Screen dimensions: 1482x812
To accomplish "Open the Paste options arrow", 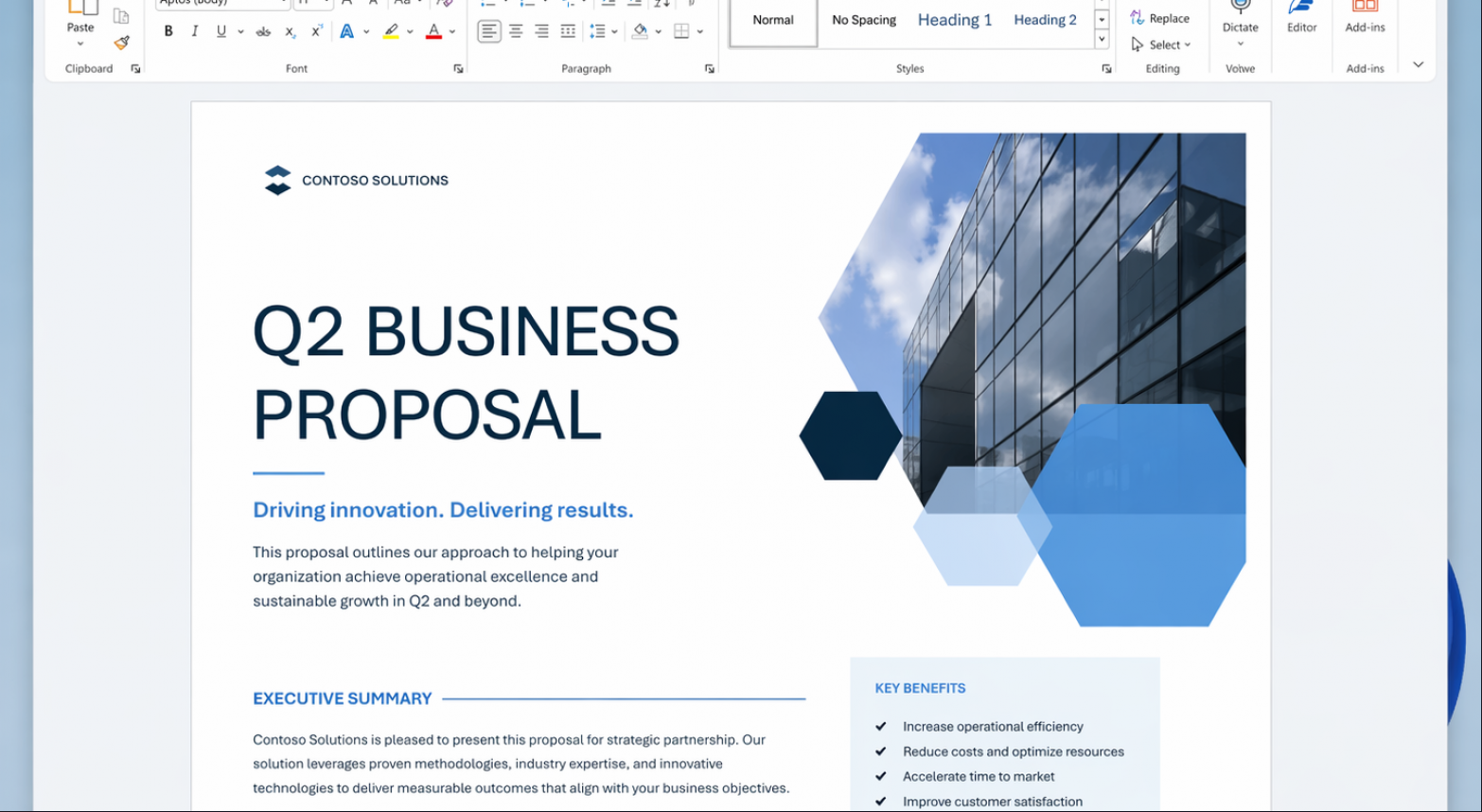I will [x=80, y=44].
